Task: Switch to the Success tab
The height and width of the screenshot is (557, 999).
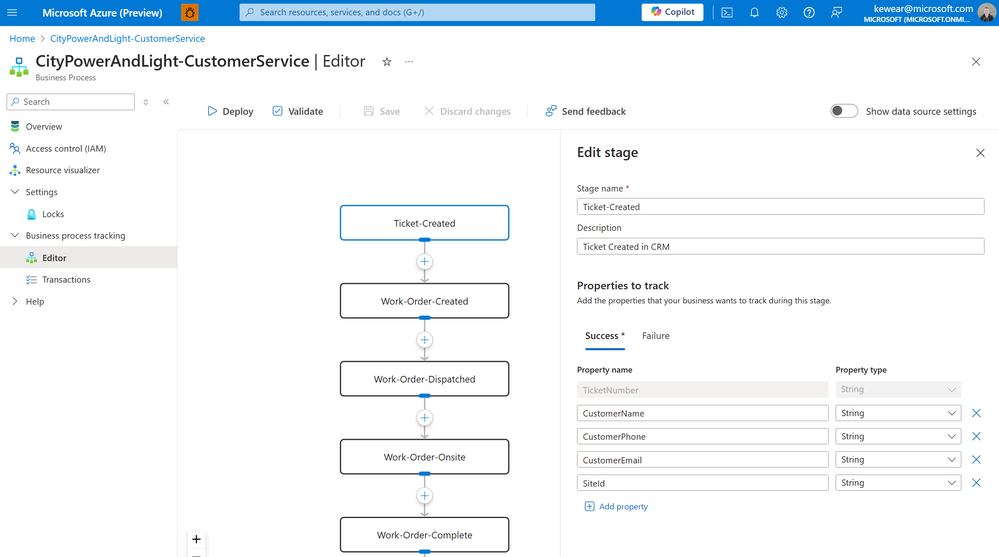Action: pos(605,336)
